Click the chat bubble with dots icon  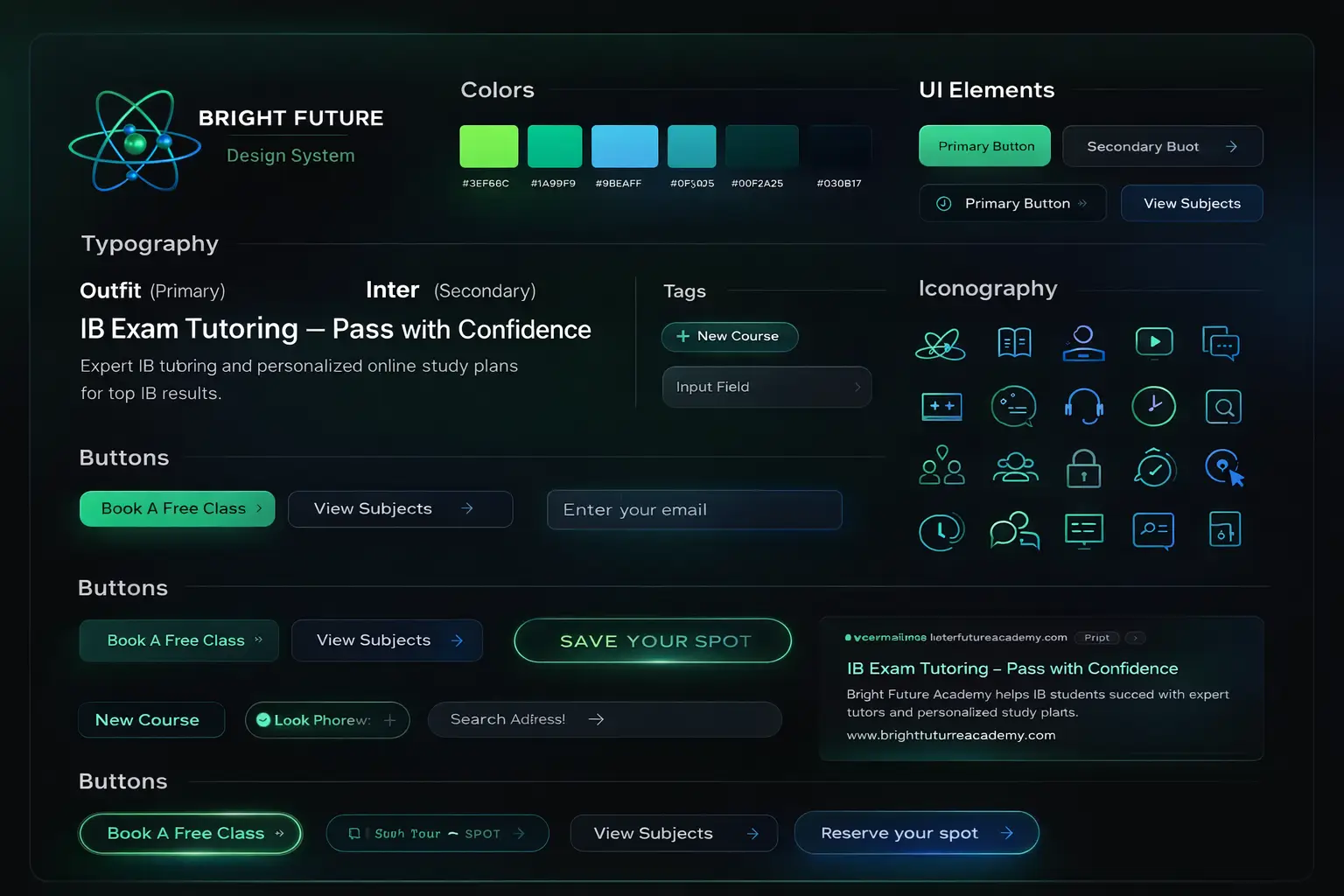pyautogui.click(x=1221, y=343)
